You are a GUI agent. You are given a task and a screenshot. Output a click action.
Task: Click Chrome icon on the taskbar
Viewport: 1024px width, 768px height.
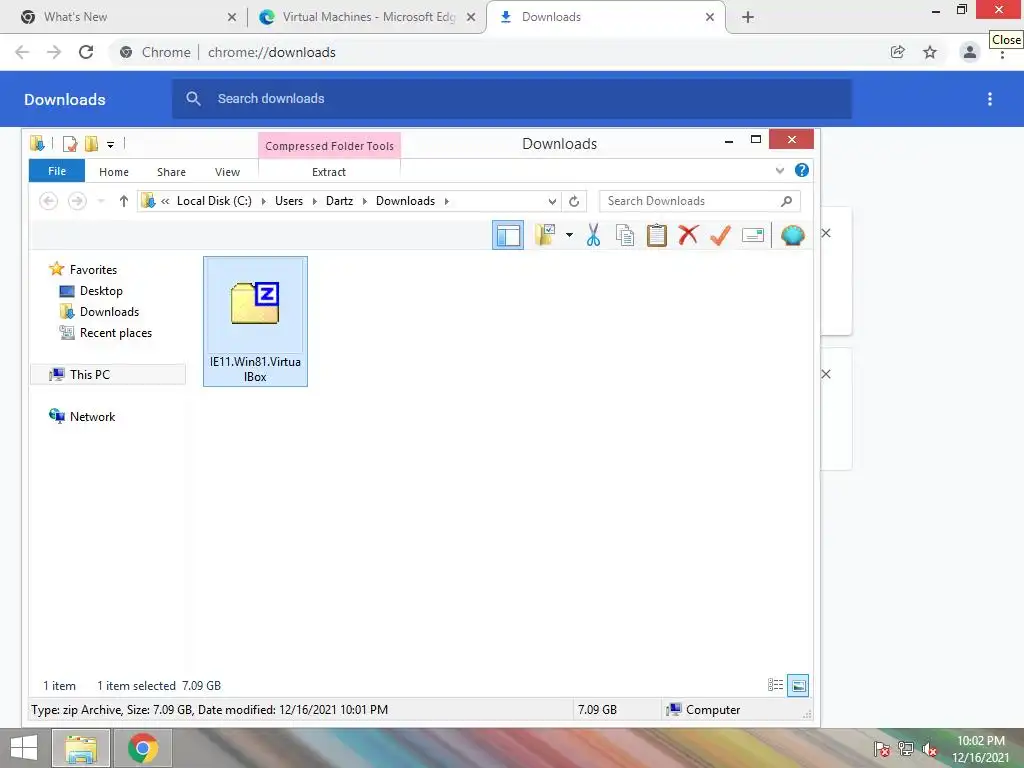[x=143, y=748]
